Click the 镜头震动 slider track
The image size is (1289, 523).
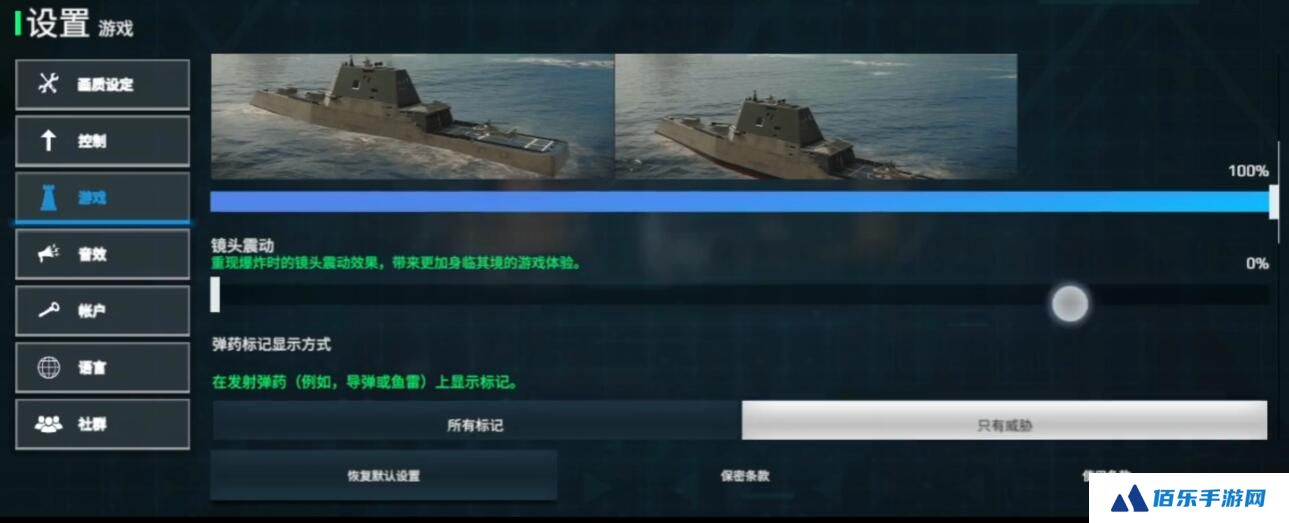click(740, 295)
